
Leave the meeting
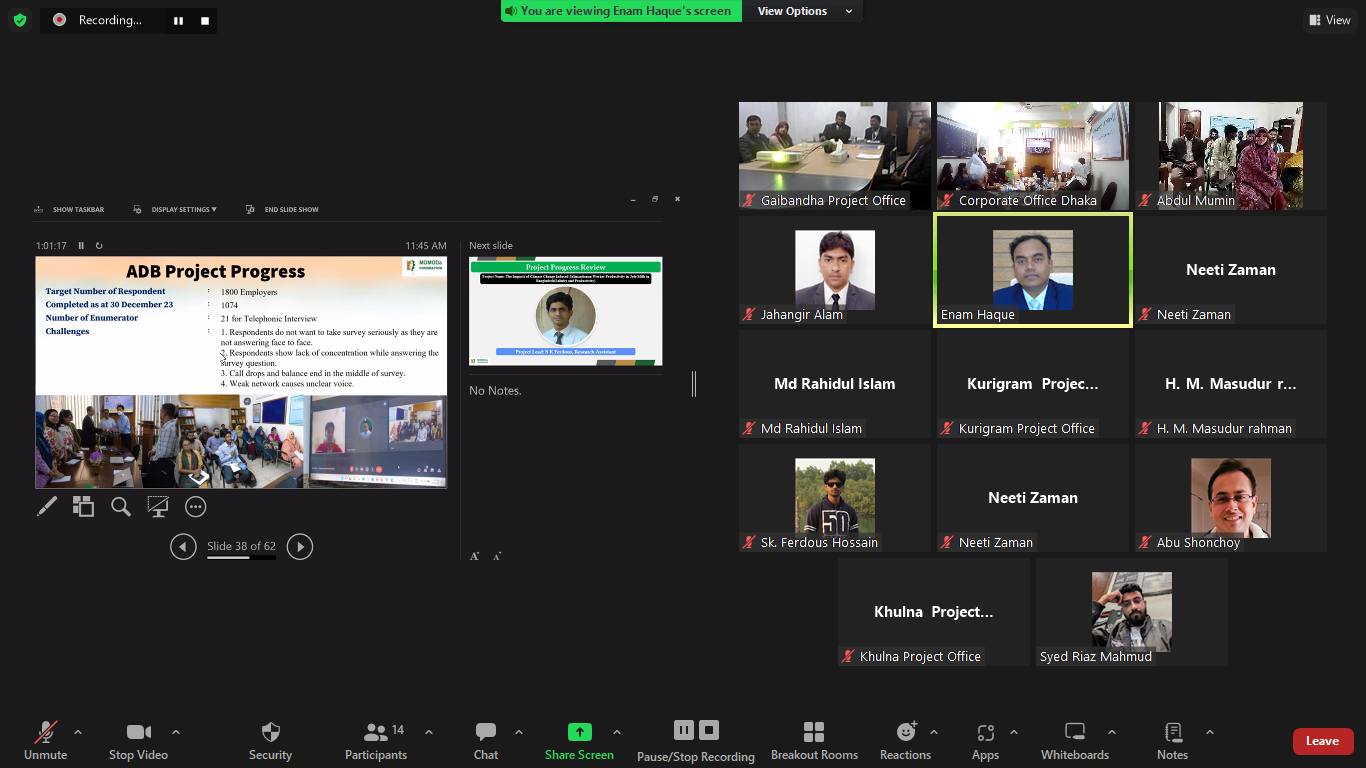[x=1321, y=741]
